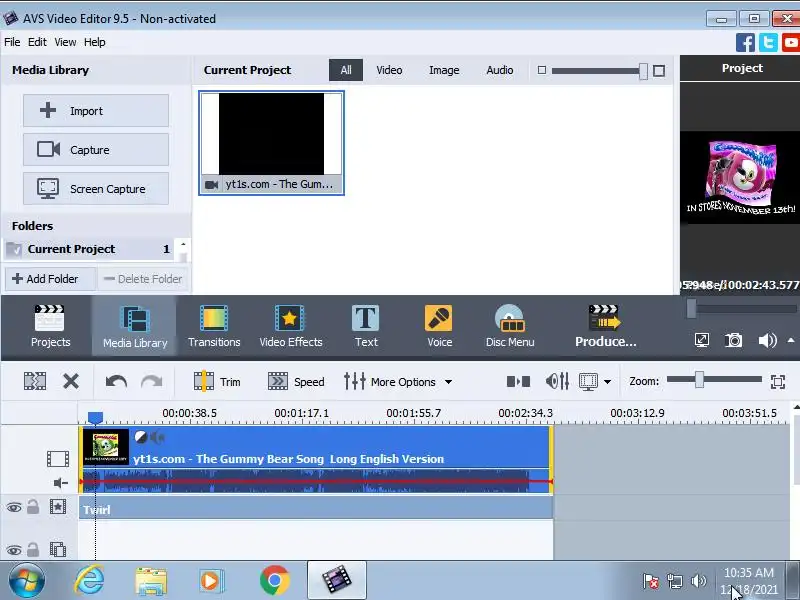800x600 pixels.
Task: Adjust the timeline Zoom slider
Action: (699, 380)
